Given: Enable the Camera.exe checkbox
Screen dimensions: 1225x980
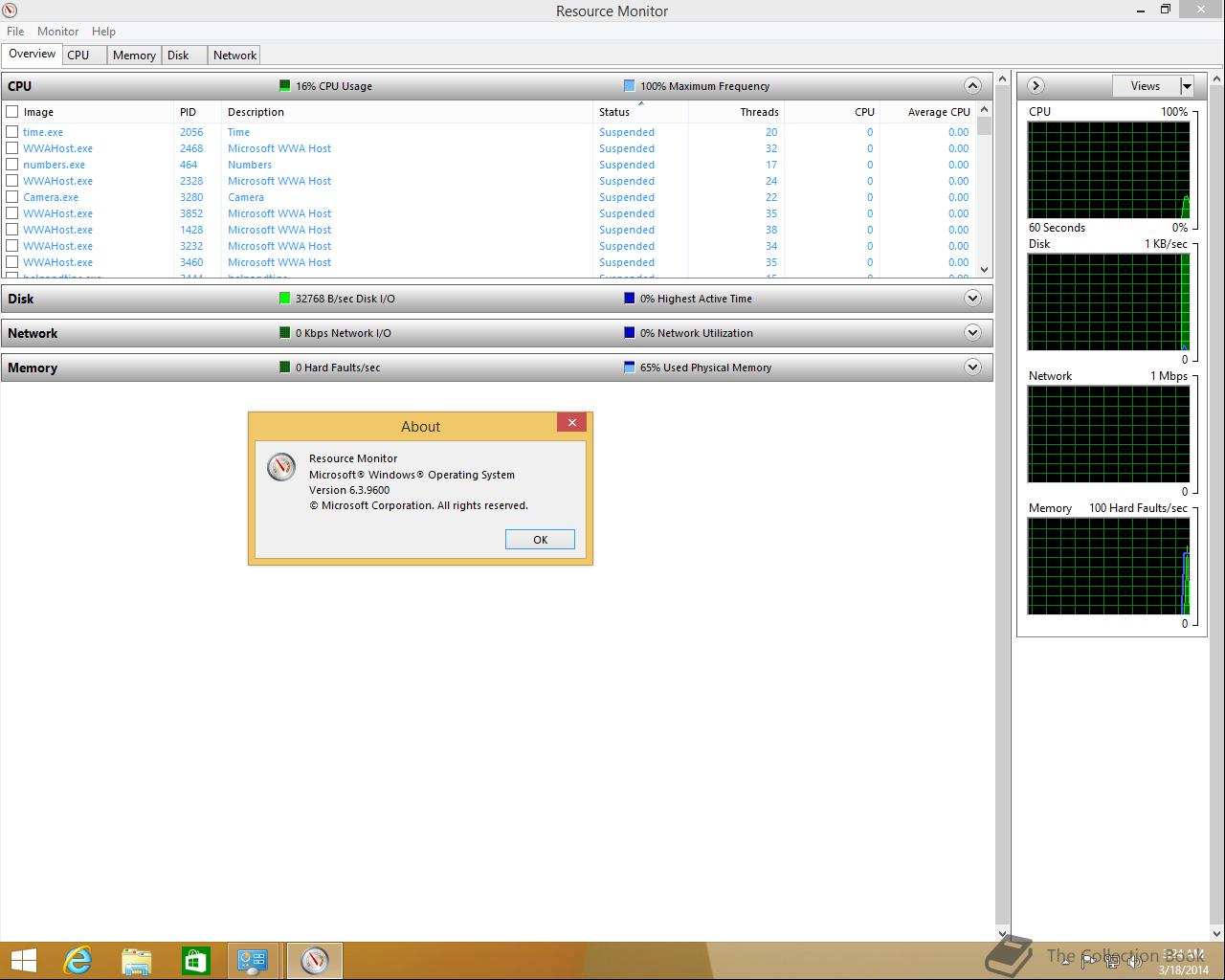Looking at the screenshot, I should 12,197.
